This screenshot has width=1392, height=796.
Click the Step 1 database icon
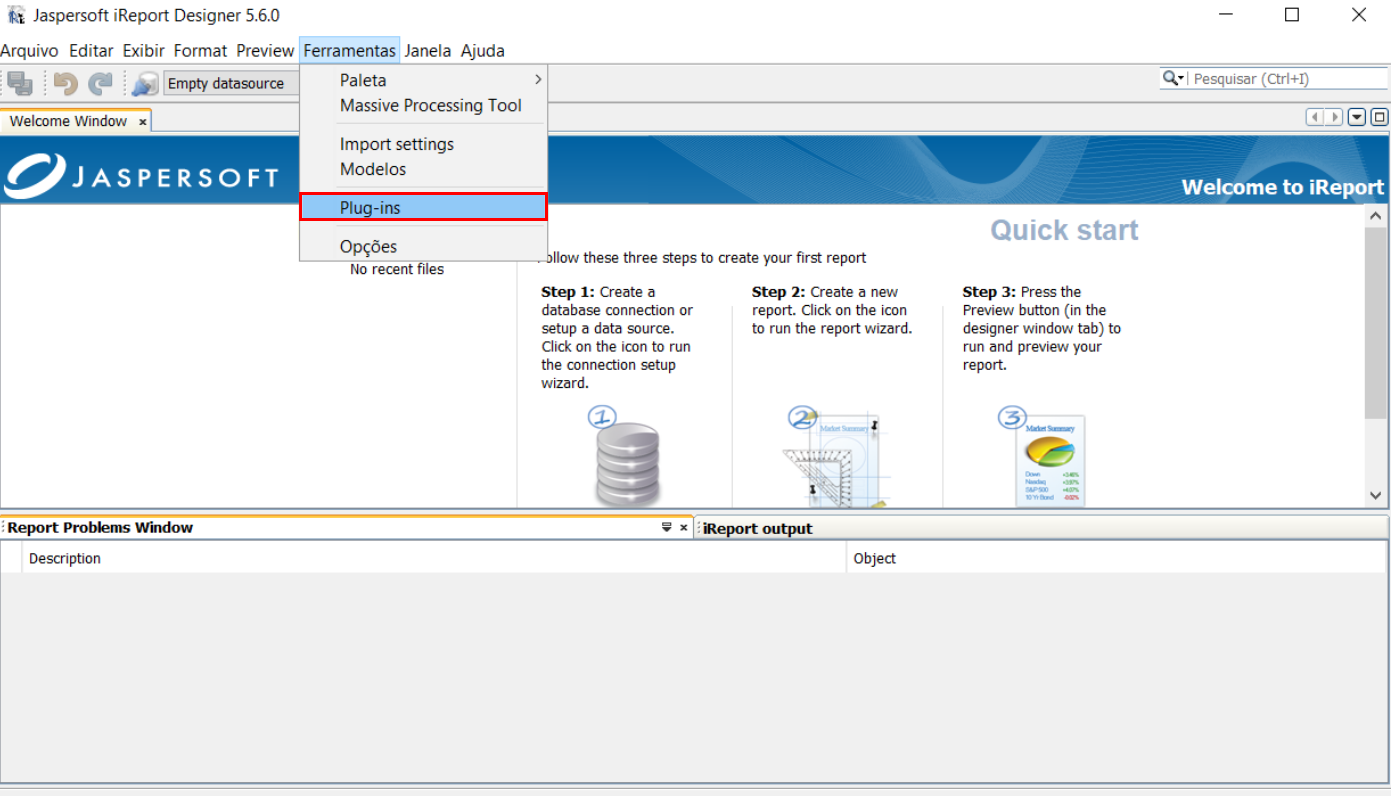click(x=626, y=456)
